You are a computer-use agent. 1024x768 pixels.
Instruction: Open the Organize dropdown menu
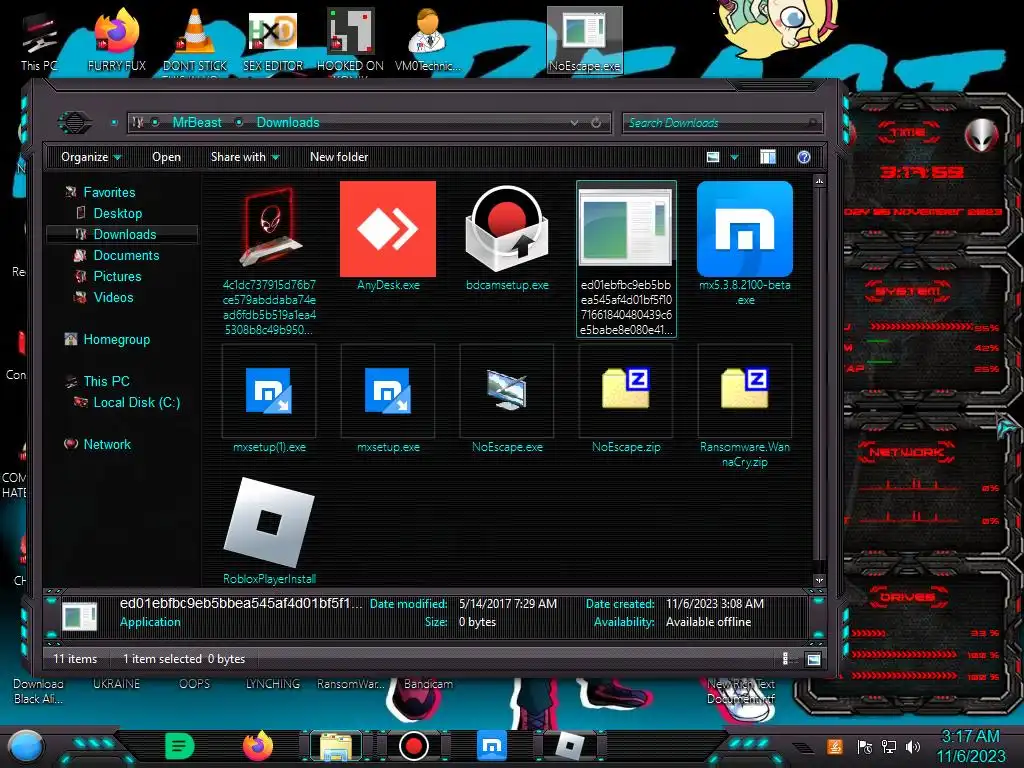tap(91, 157)
